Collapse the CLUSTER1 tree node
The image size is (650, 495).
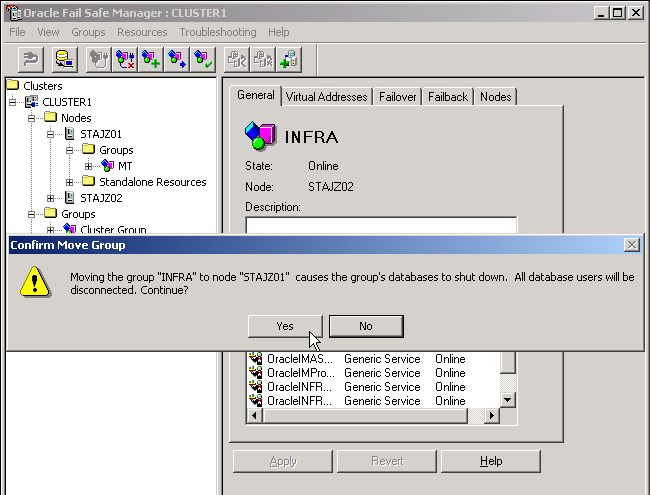click(12, 102)
